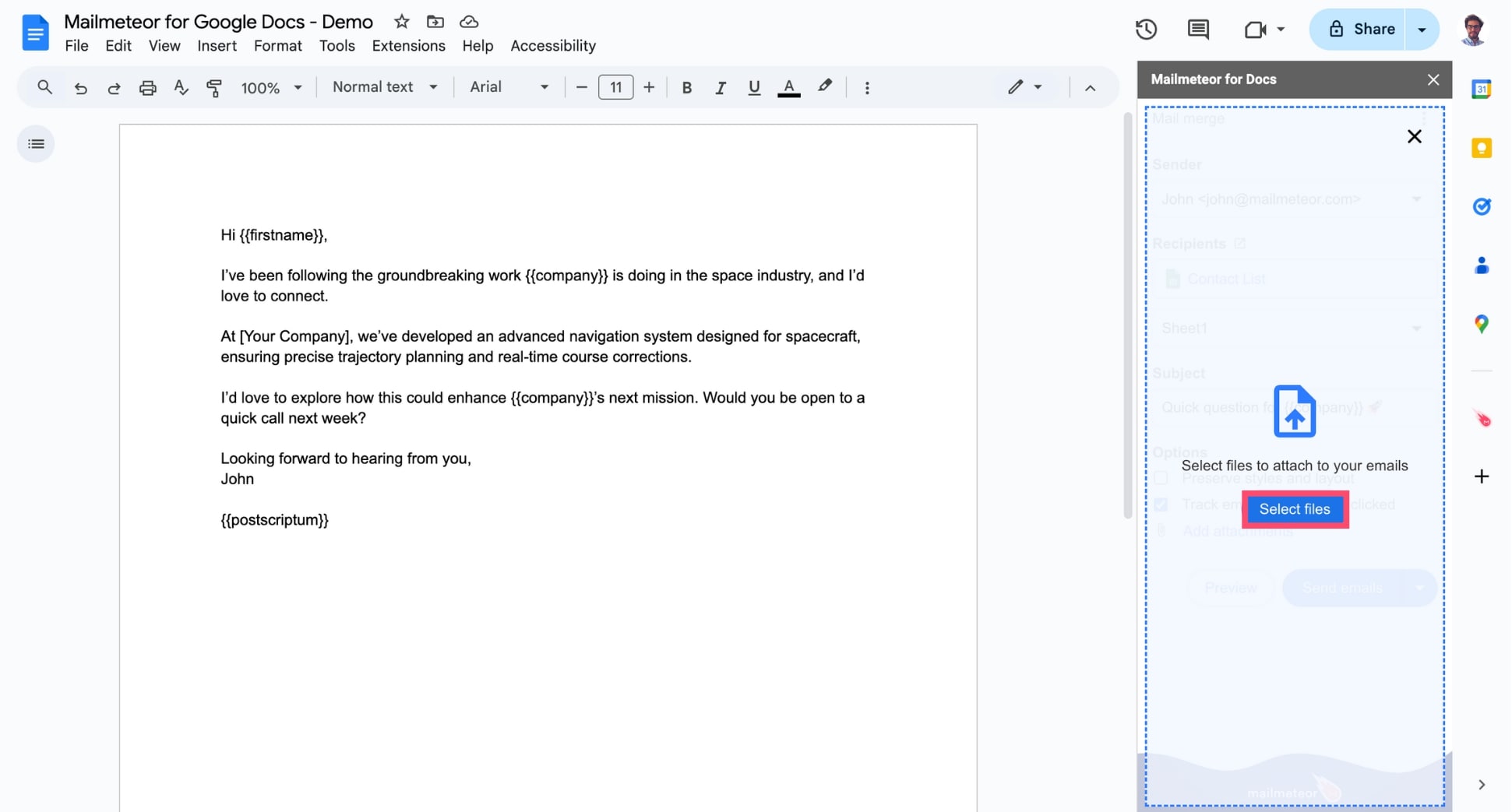Open the Meet call options arrow

tap(1280, 30)
